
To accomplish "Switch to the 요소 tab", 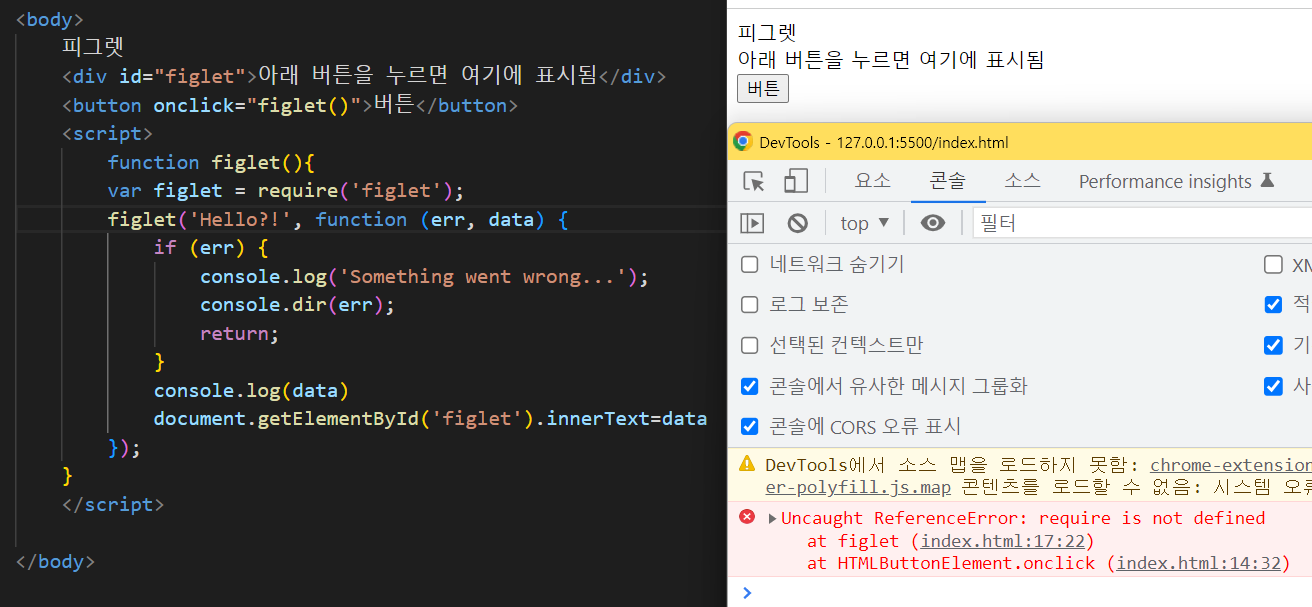I will tap(873, 181).
